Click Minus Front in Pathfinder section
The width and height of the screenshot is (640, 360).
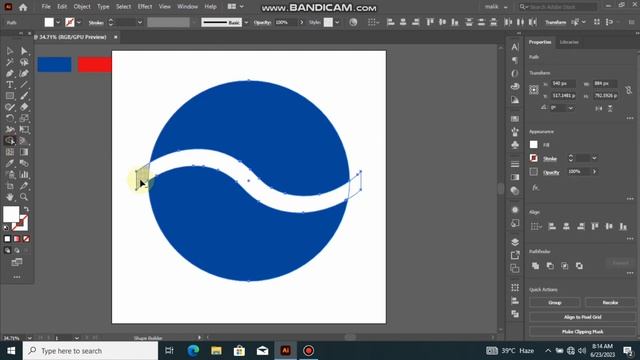[550, 266]
